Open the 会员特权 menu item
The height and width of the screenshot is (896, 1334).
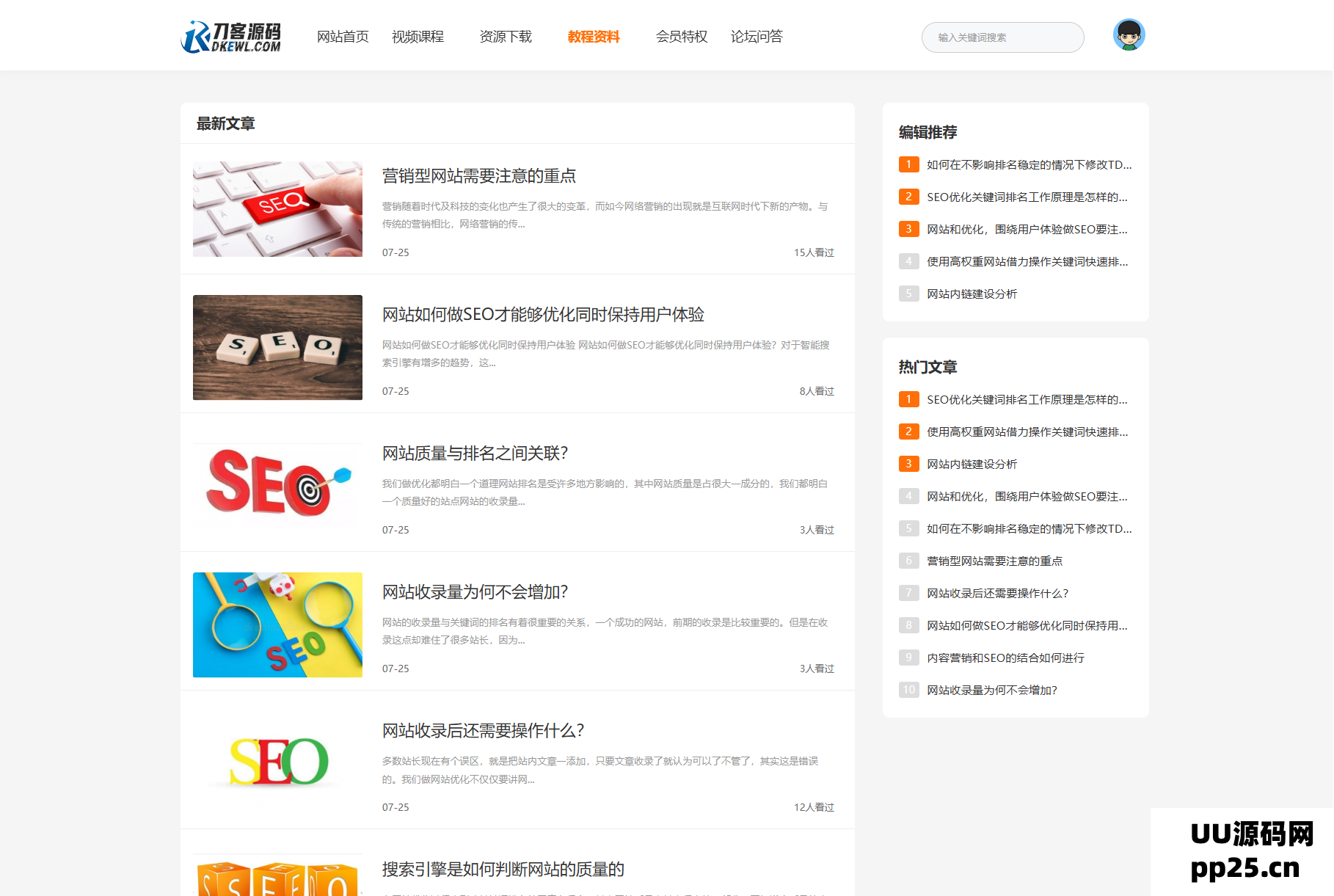(x=682, y=37)
